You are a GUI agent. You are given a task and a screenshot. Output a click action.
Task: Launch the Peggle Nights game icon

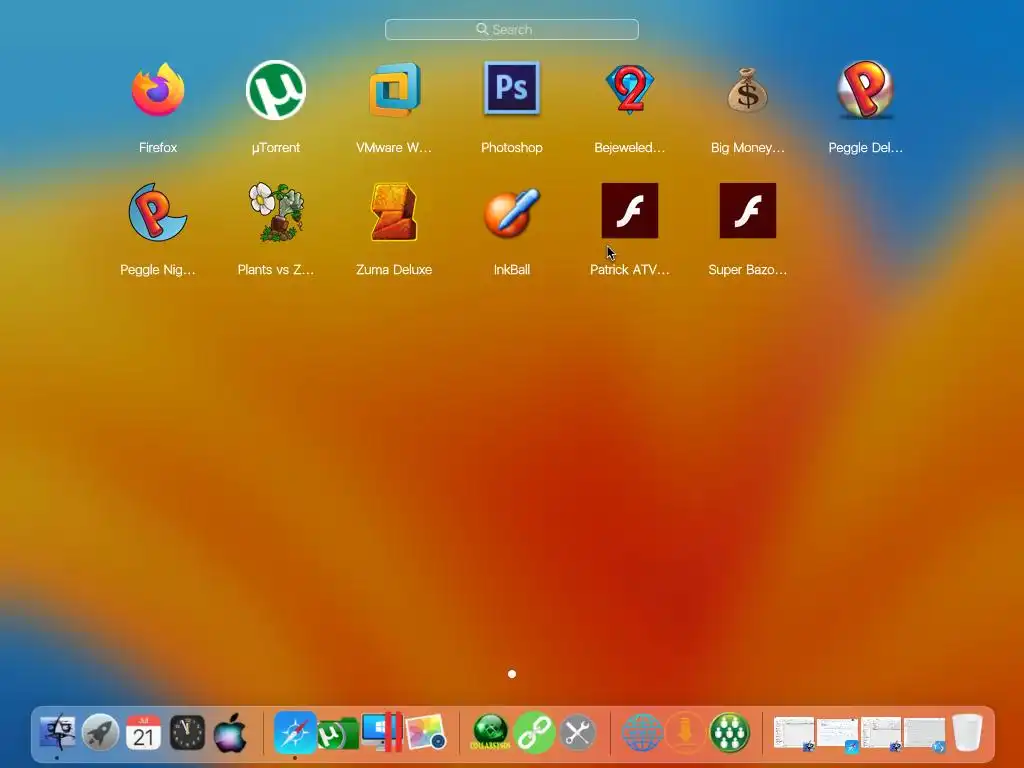(157, 212)
